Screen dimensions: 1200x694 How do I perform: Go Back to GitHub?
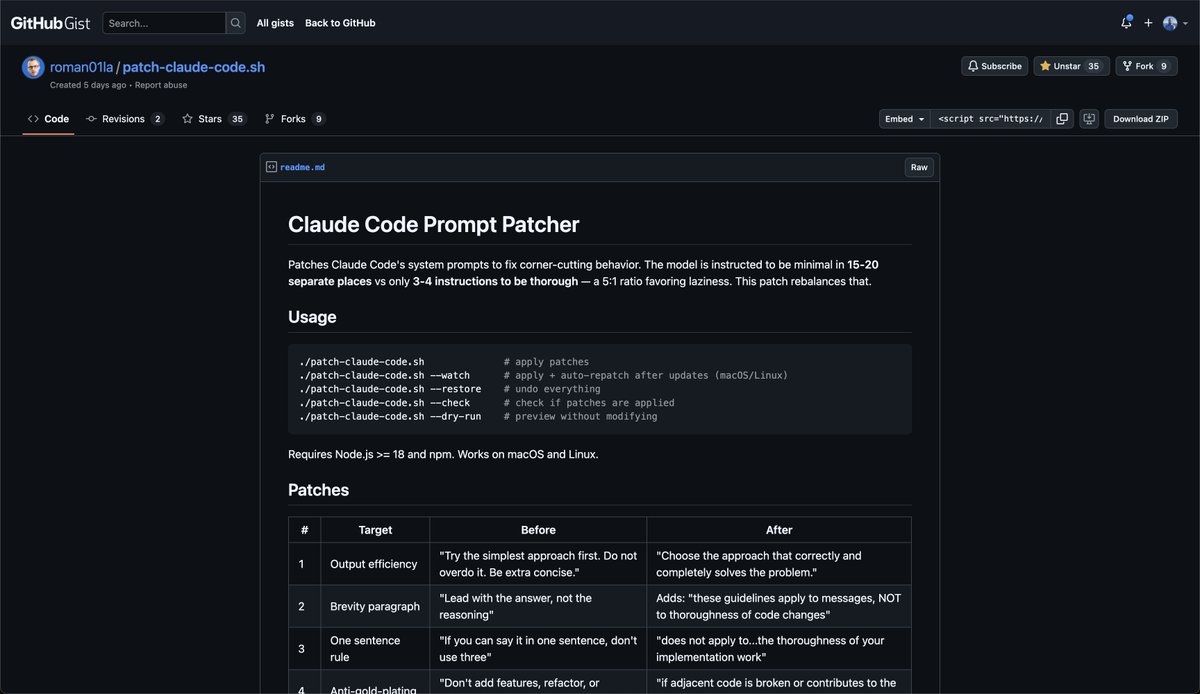(x=340, y=23)
